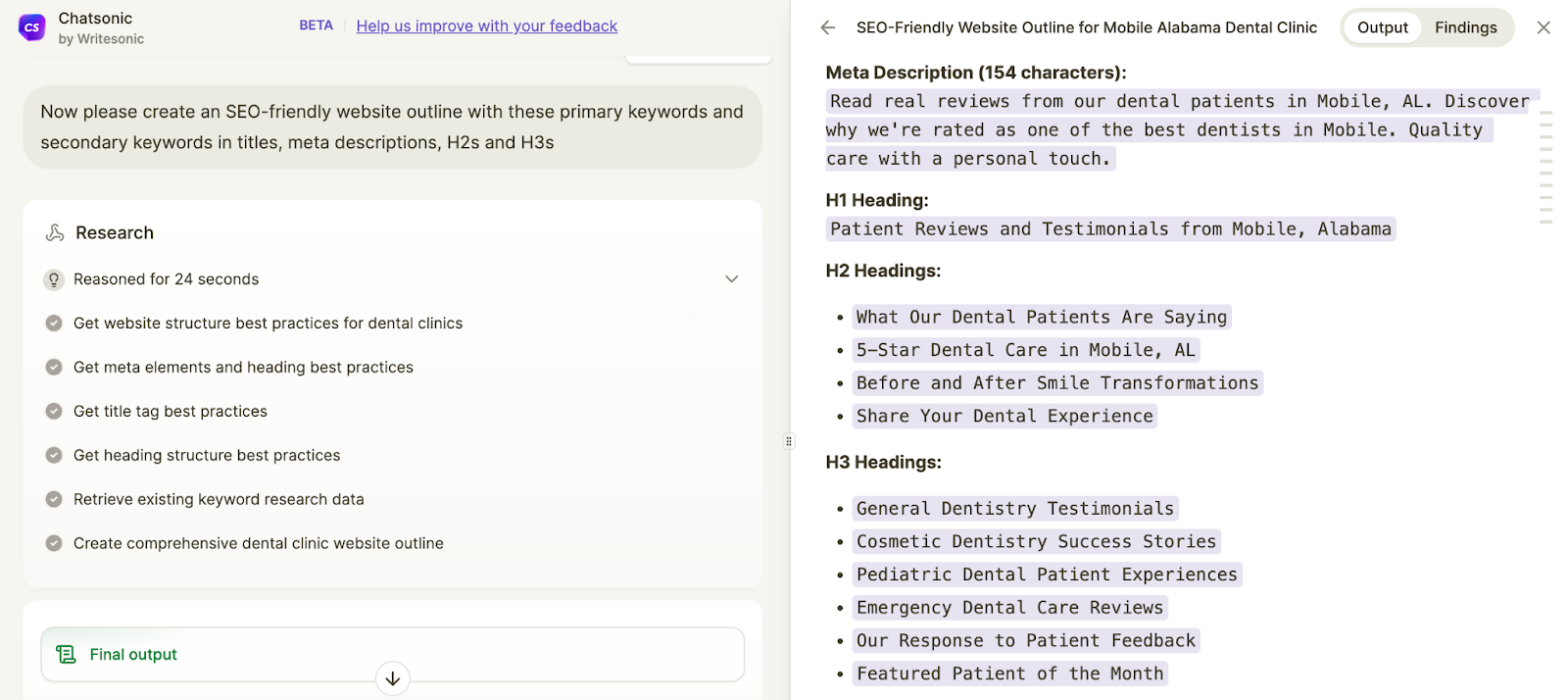Select 'Get meta elements and heading' step text
The image size is (1568, 700).
pos(243,368)
